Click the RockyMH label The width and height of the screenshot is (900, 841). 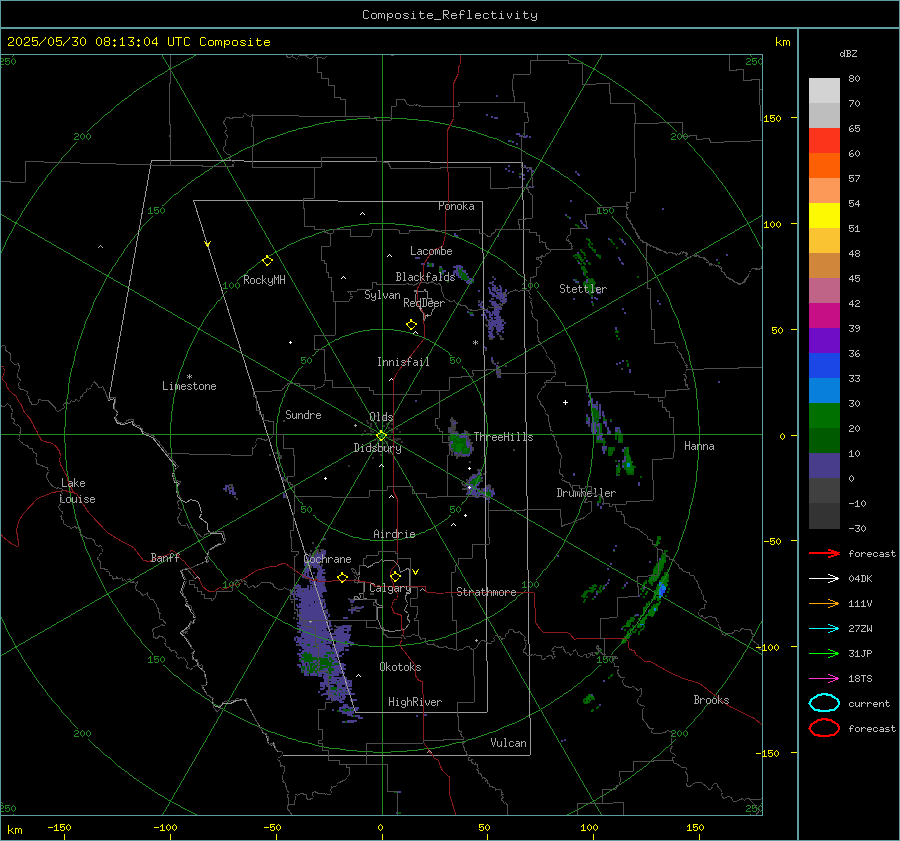264,280
